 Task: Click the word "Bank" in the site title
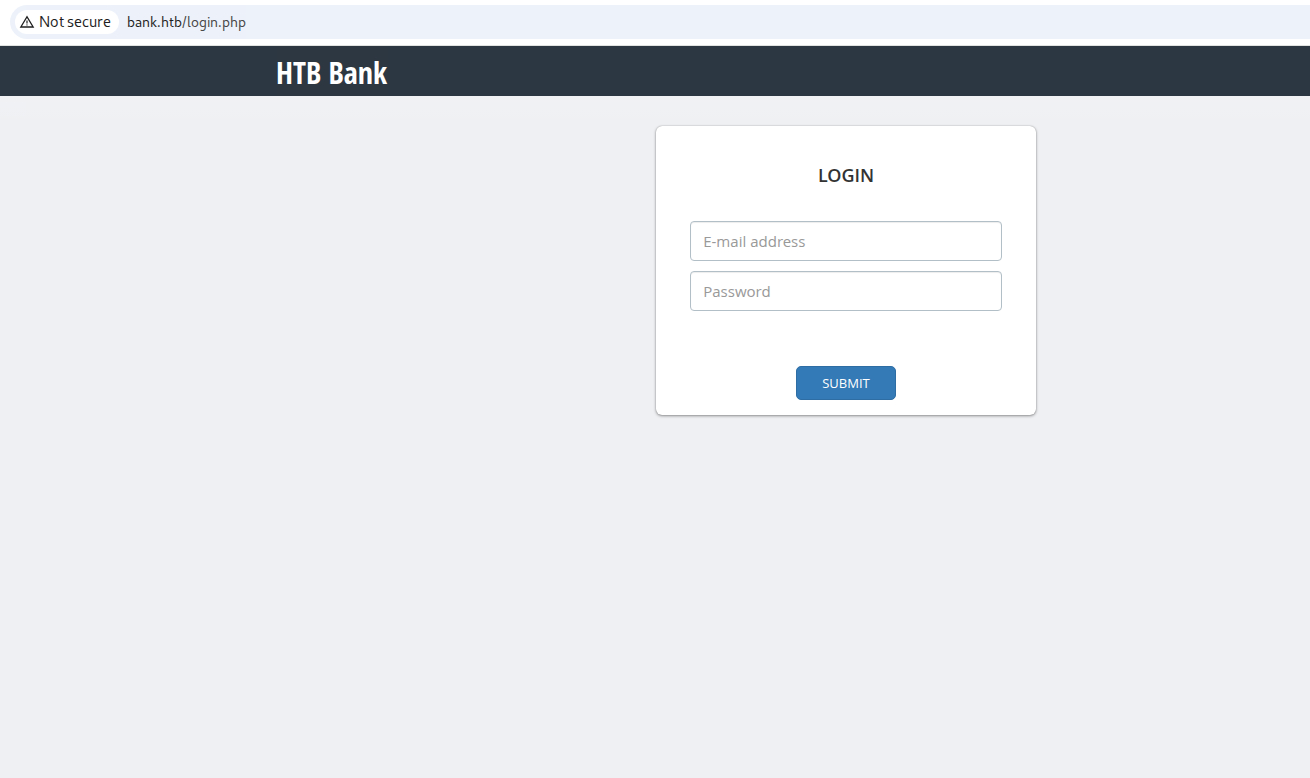pyautogui.click(x=358, y=73)
